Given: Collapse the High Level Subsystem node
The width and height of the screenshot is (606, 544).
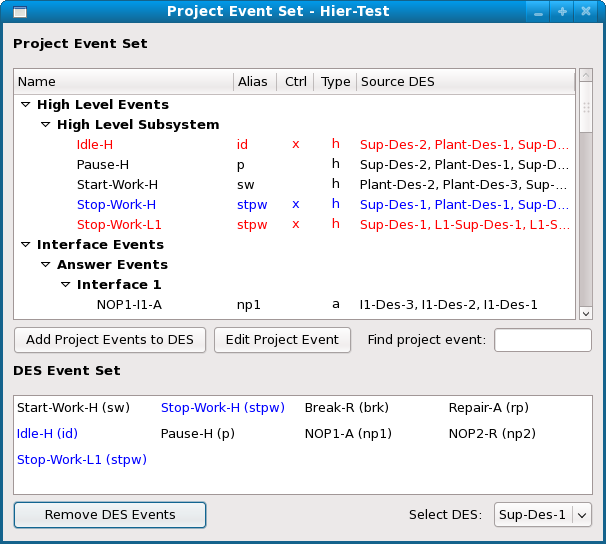Looking at the screenshot, I should [45, 125].
